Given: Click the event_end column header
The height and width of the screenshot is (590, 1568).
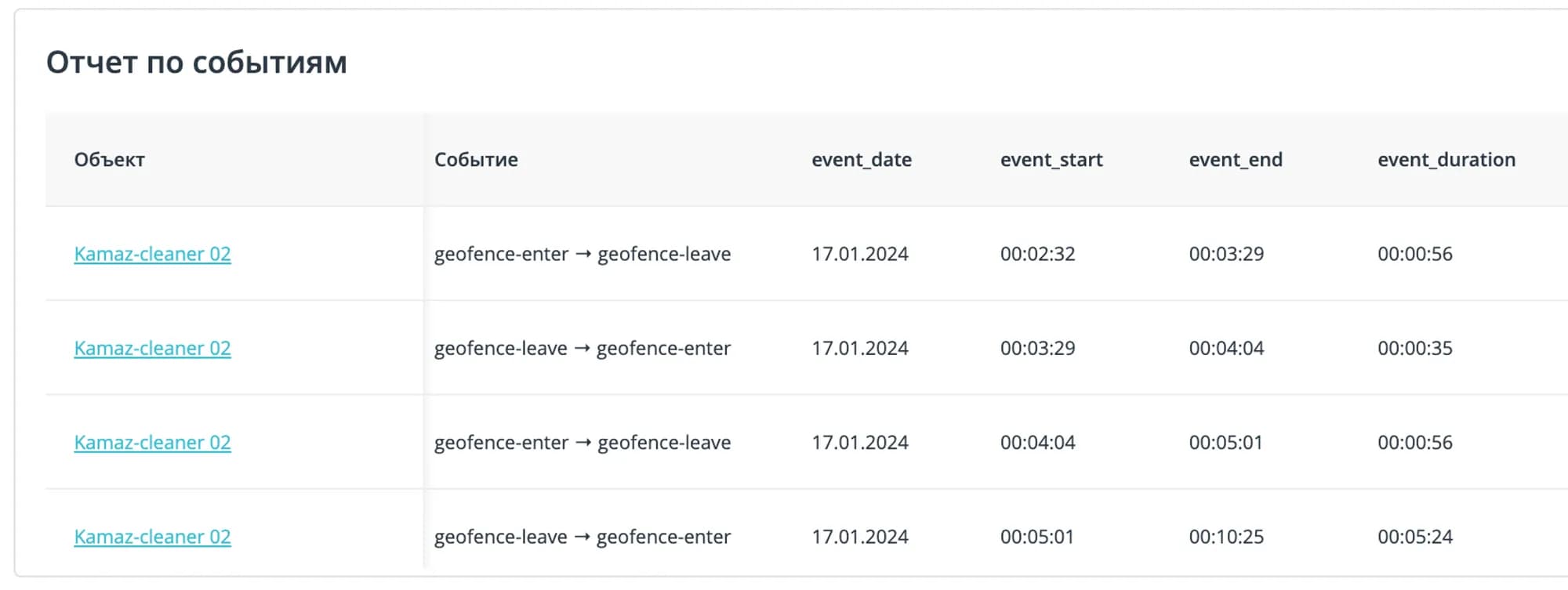Looking at the screenshot, I should pyautogui.click(x=1236, y=160).
